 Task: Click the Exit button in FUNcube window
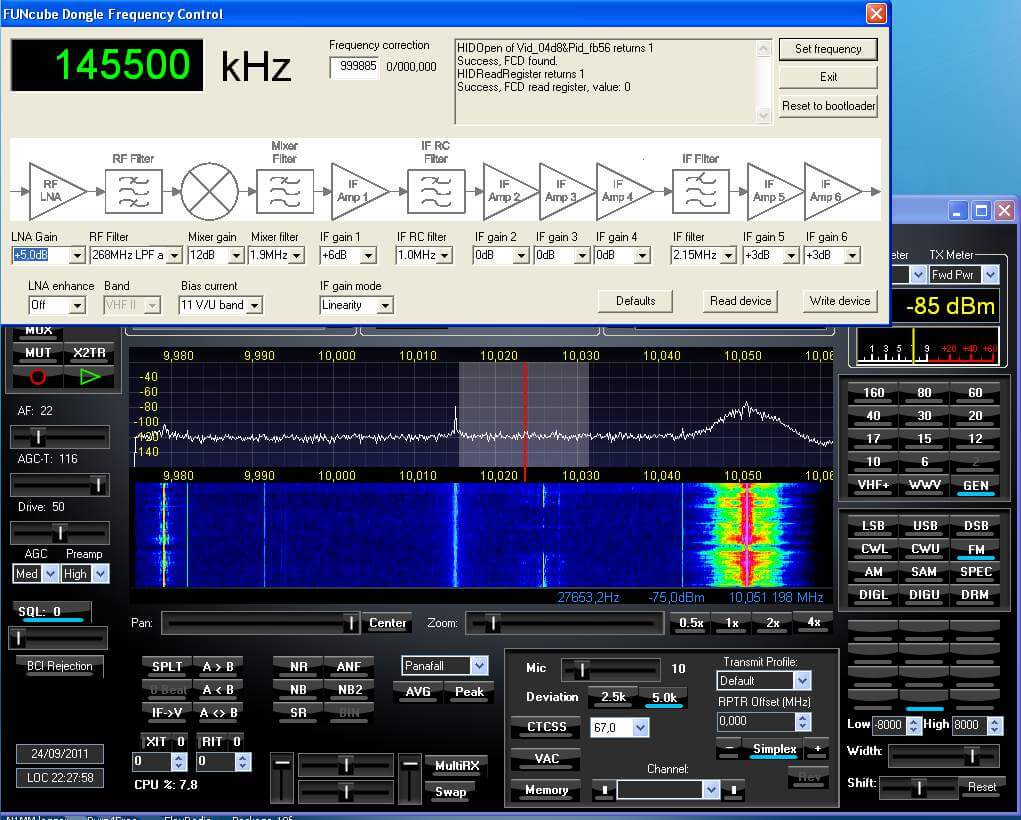[828, 77]
